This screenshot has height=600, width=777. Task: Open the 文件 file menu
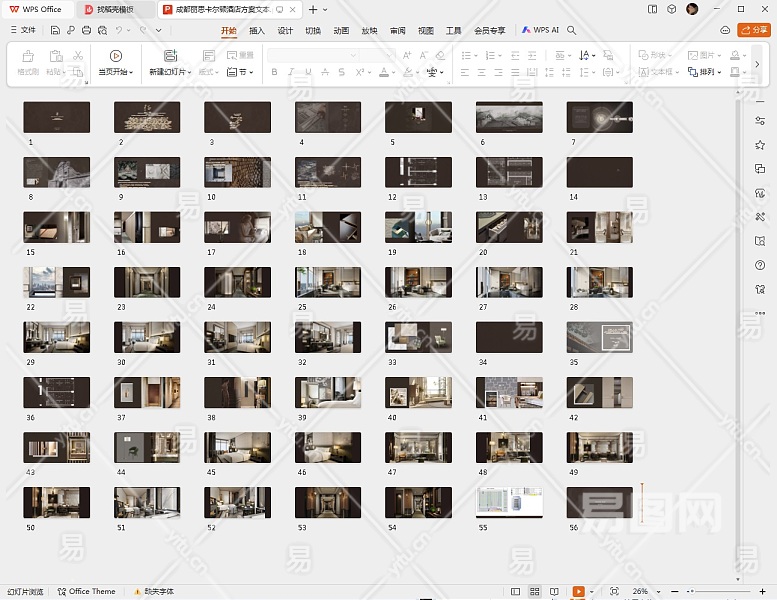point(22,31)
